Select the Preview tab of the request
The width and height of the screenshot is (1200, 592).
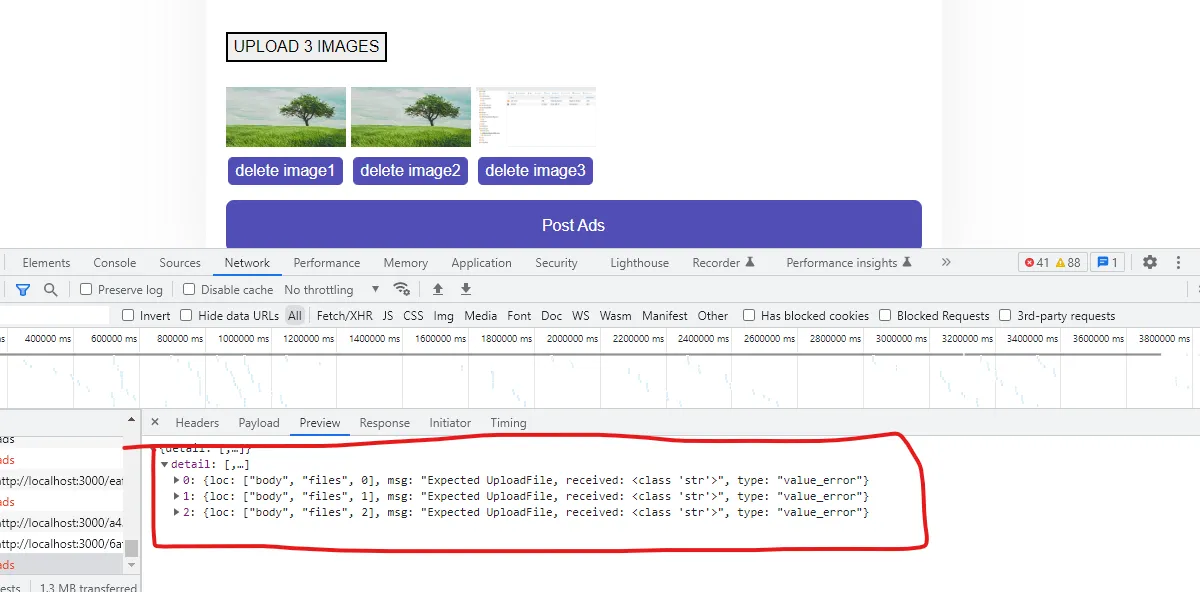320,422
